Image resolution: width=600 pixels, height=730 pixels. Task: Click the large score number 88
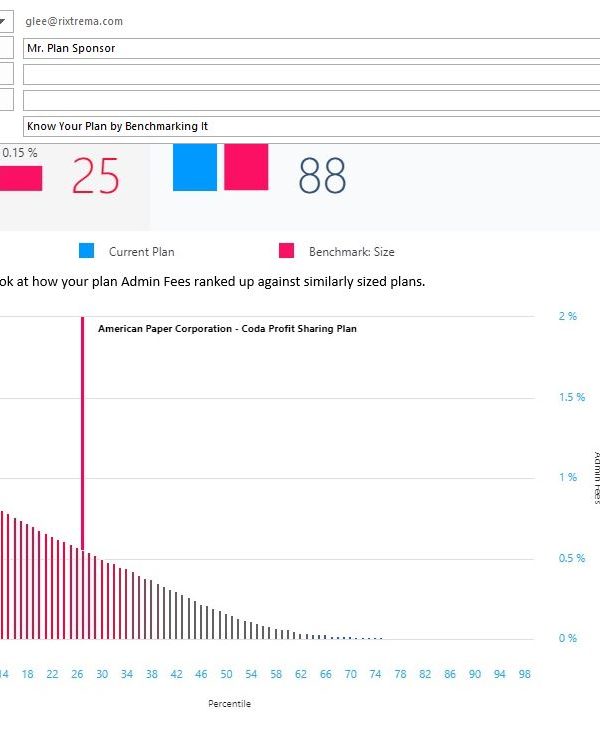(x=322, y=177)
